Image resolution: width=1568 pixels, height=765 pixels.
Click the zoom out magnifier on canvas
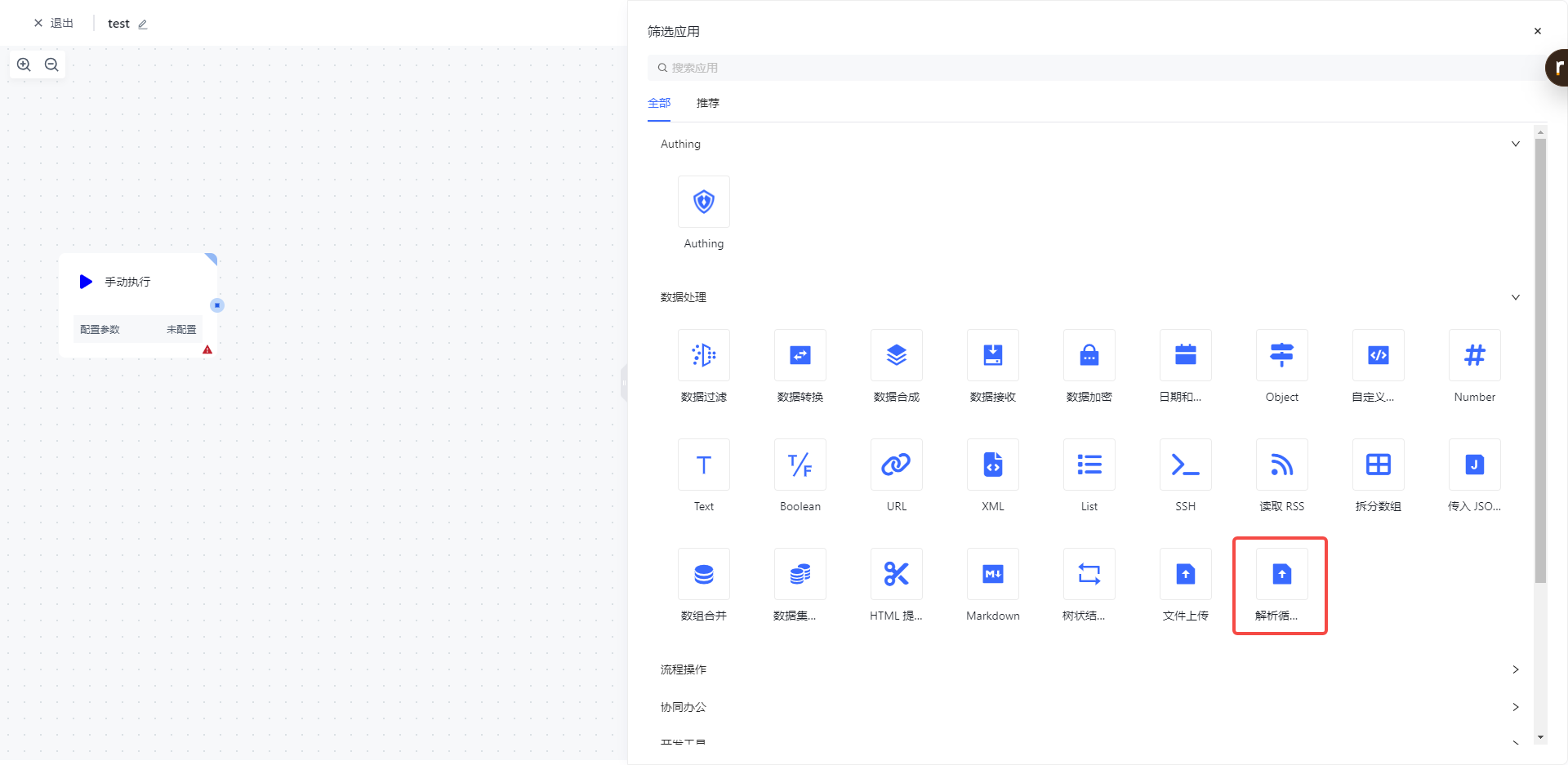click(x=51, y=64)
